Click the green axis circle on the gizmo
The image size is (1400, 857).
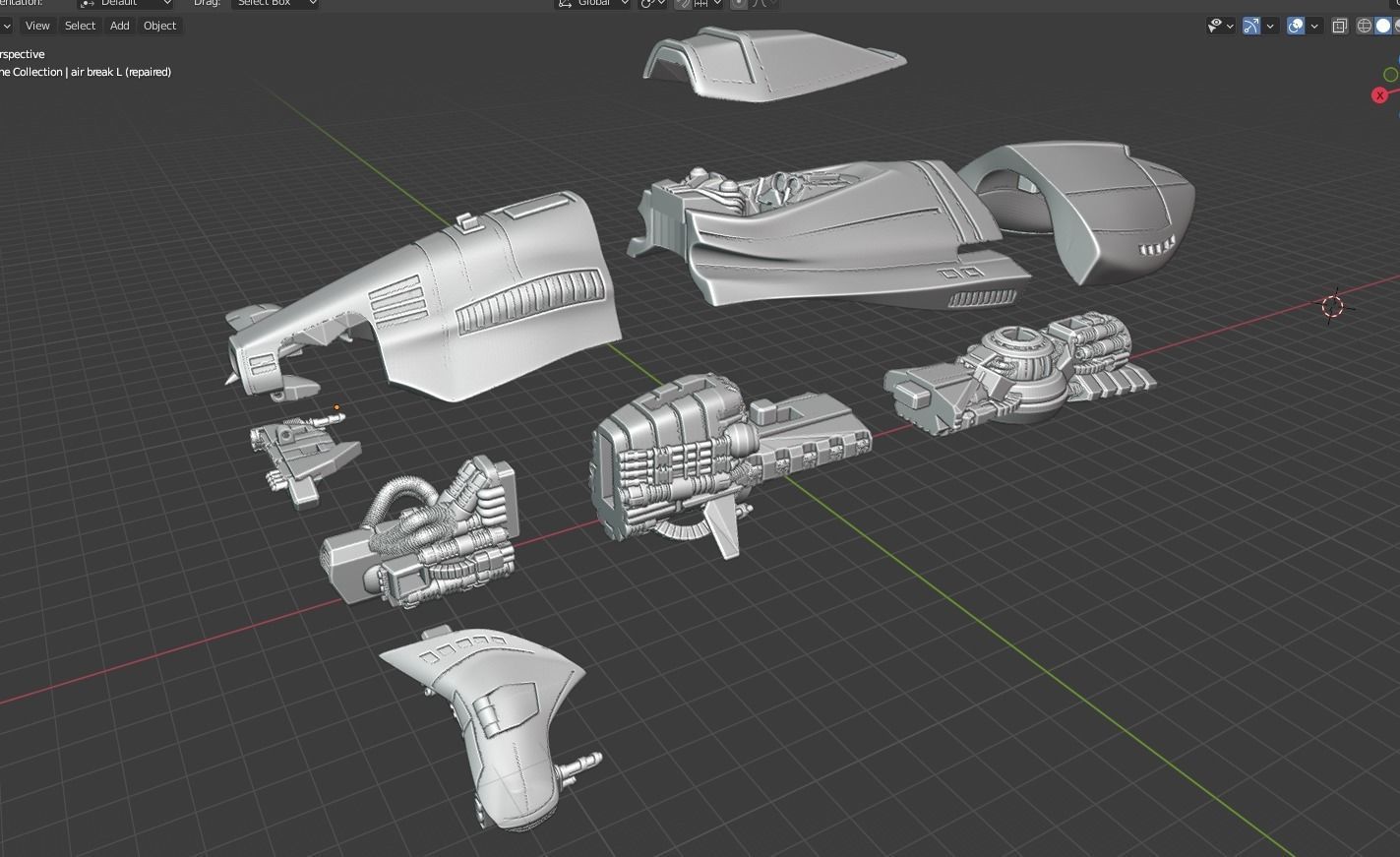click(1391, 75)
